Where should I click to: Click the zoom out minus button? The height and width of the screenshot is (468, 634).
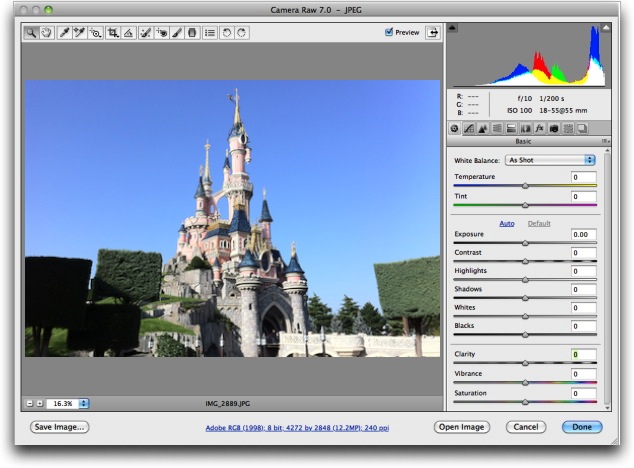[x=30, y=403]
